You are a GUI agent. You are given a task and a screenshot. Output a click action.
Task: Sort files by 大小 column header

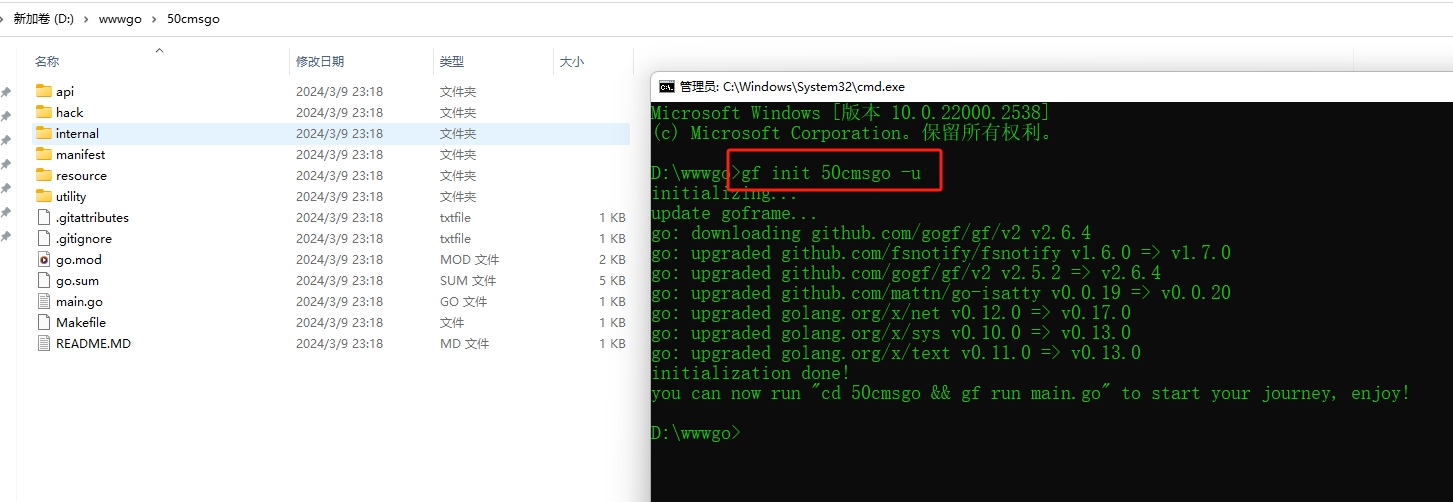pos(572,62)
